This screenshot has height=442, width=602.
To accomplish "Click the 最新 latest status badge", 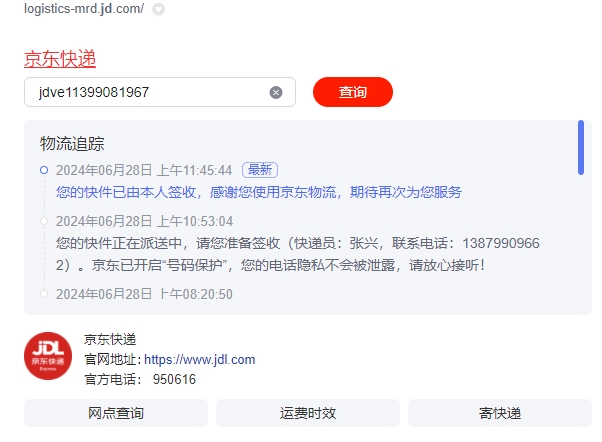I will point(260,170).
